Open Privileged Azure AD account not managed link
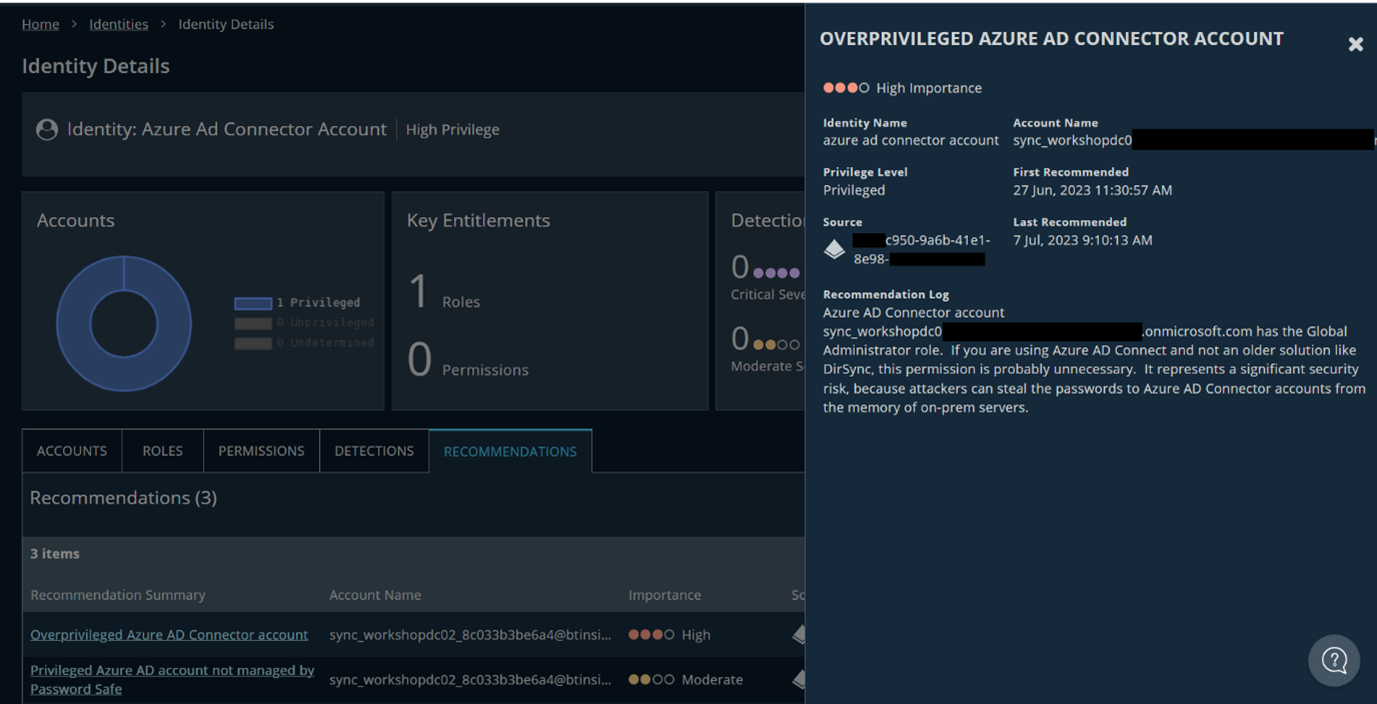This screenshot has height=704, width=1377. [172, 679]
